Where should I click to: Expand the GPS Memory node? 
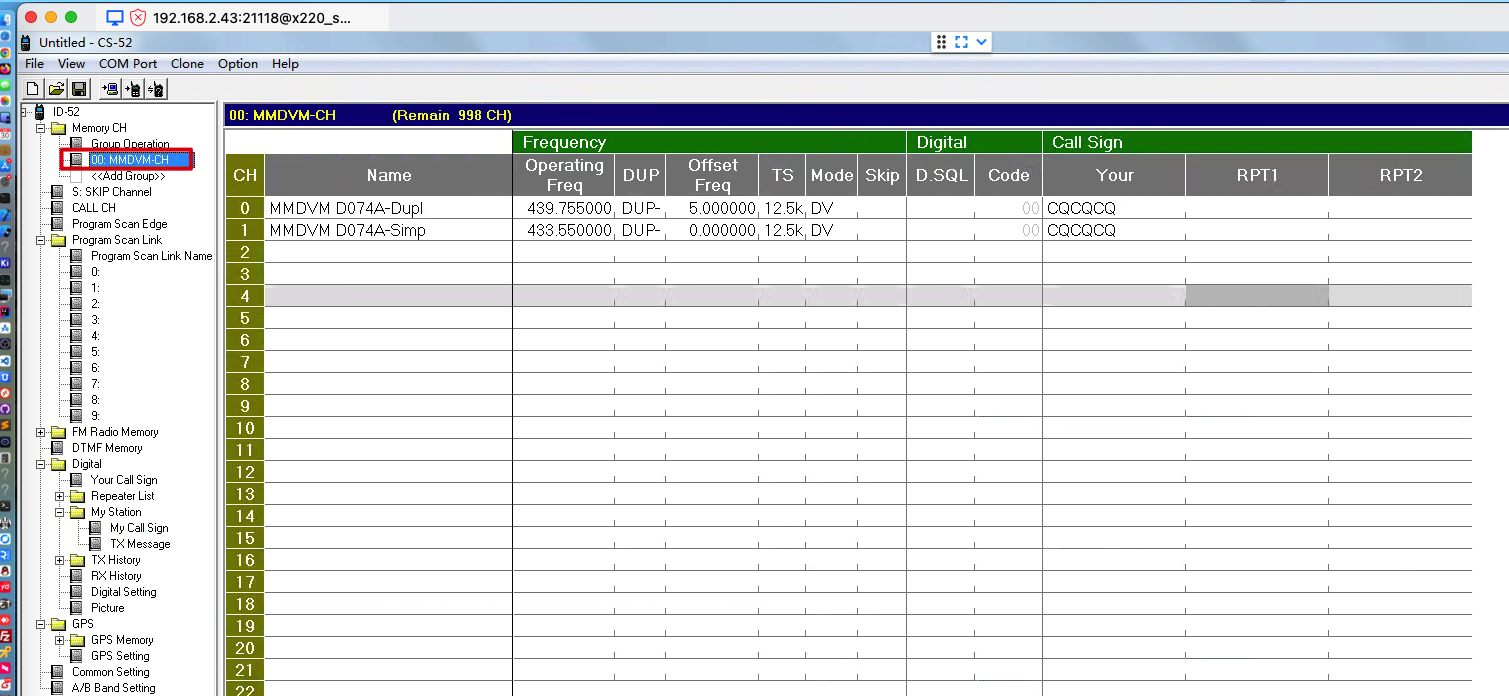click(x=60, y=640)
